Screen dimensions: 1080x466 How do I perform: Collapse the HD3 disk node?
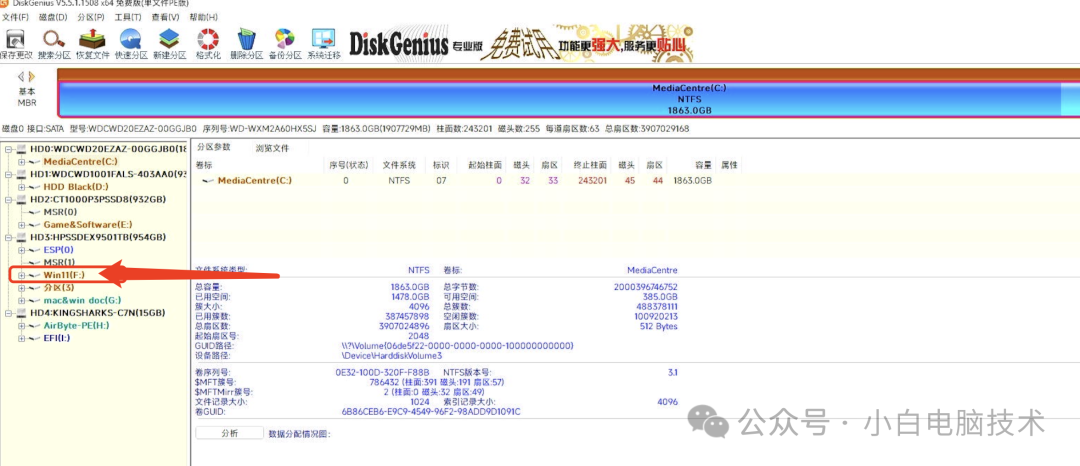8,237
